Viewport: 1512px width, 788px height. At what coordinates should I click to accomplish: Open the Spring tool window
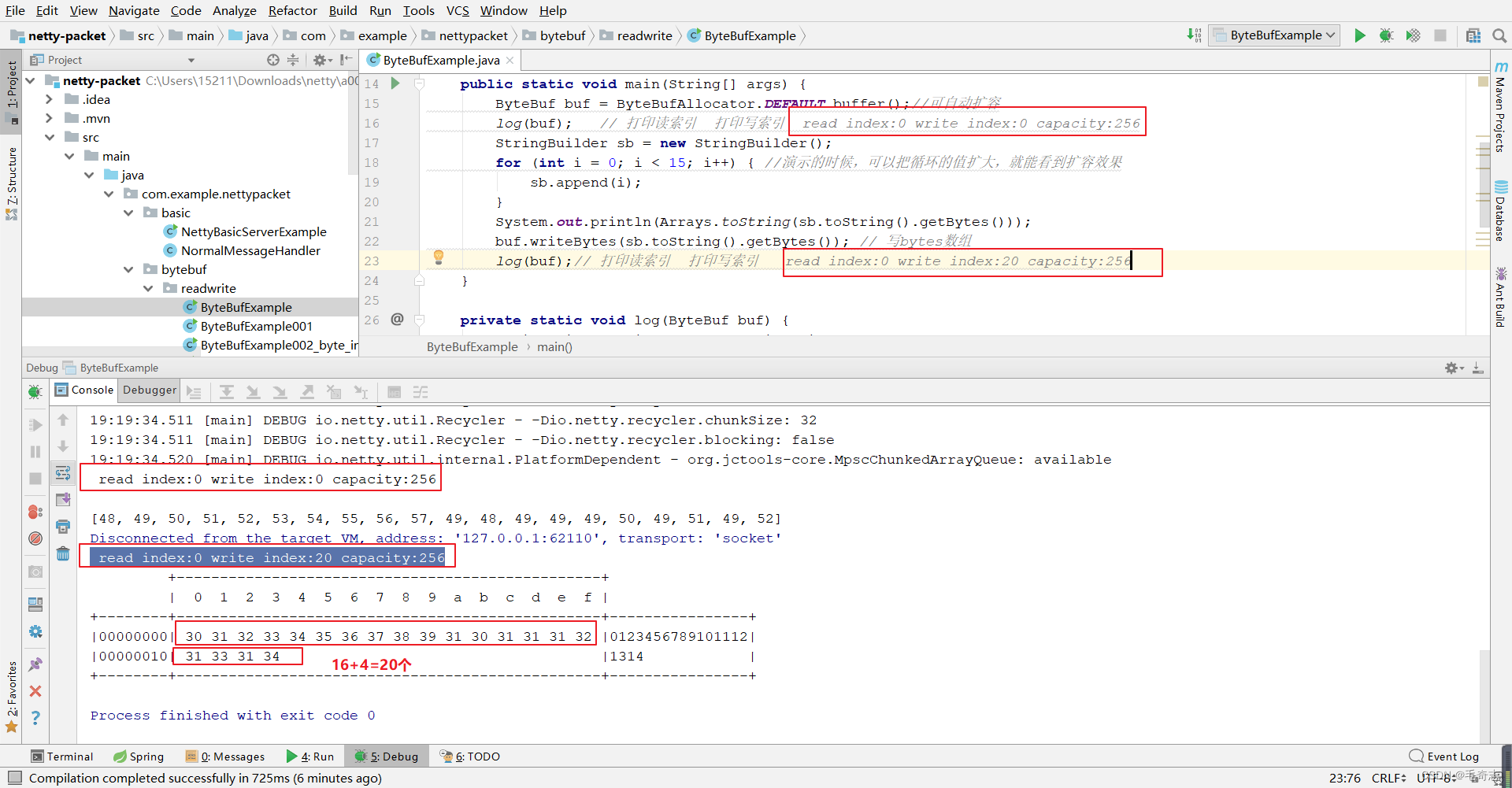[x=139, y=757]
